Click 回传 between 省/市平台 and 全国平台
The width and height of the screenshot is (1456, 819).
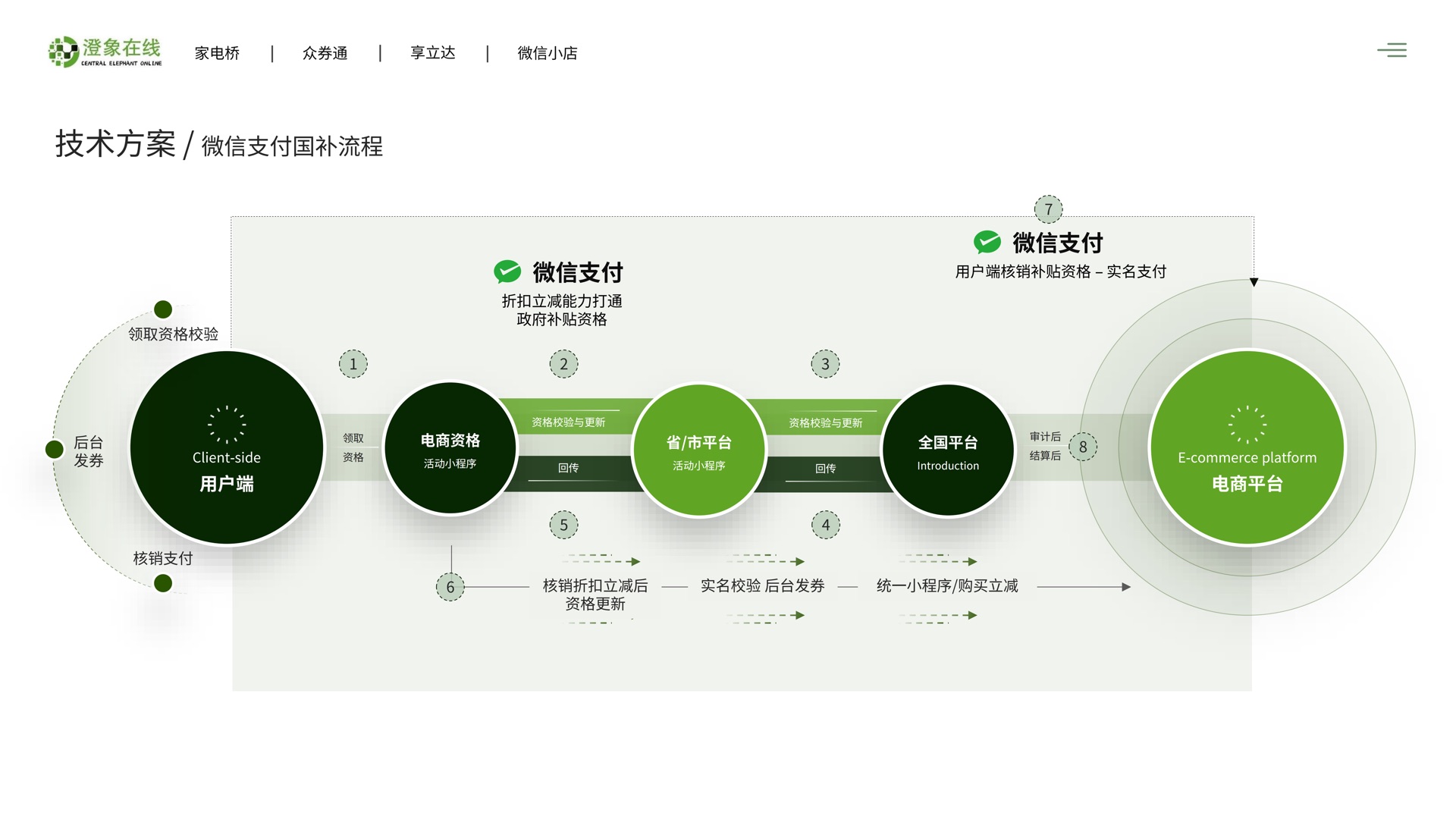[825, 469]
